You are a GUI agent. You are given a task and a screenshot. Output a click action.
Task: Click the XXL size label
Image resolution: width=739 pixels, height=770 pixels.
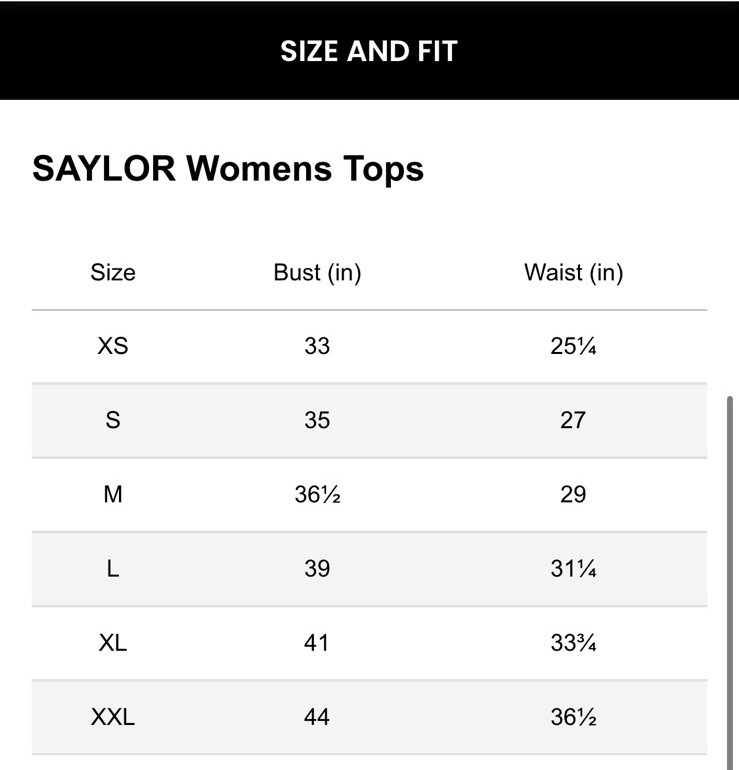pos(113,717)
